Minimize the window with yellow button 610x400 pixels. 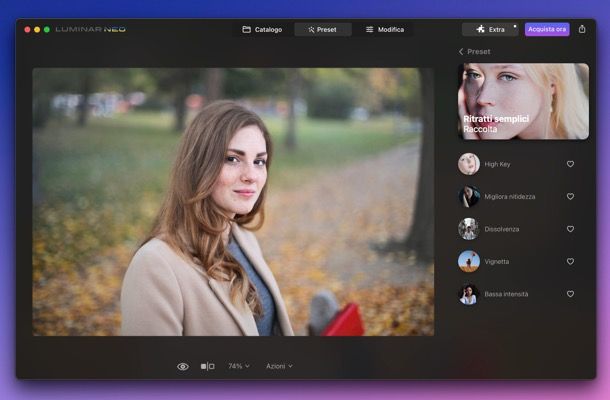(x=37, y=30)
